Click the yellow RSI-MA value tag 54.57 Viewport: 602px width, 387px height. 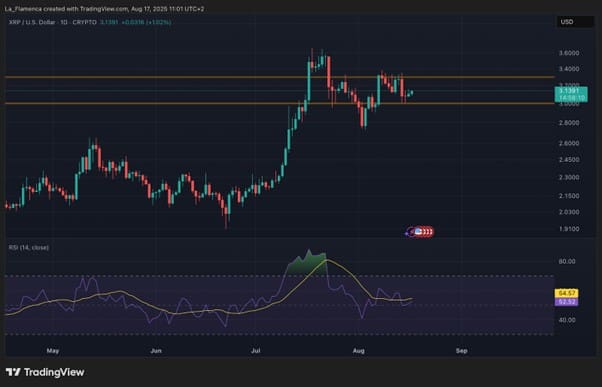click(x=567, y=293)
